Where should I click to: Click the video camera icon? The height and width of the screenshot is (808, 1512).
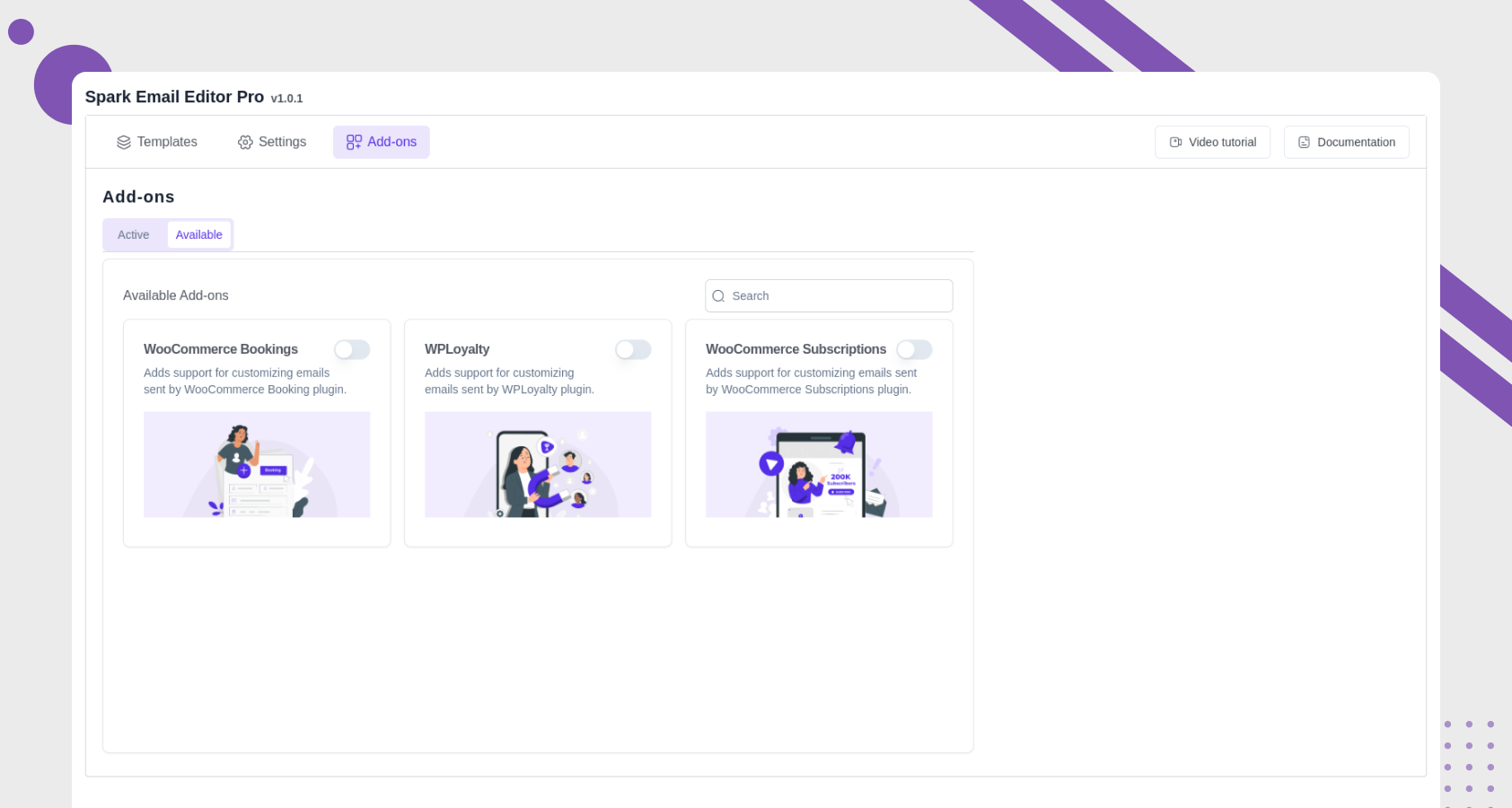[1175, 142]
